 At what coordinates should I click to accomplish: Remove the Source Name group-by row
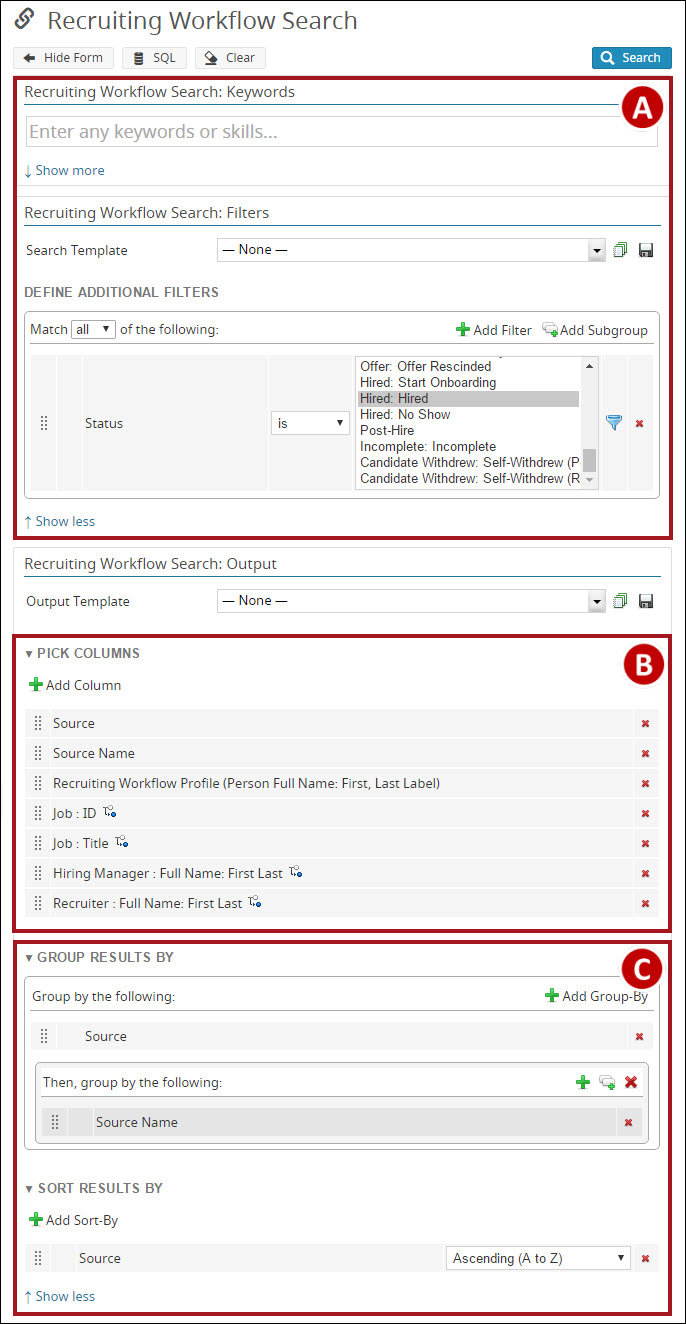pyautogui.click(x=628, y=1123)
